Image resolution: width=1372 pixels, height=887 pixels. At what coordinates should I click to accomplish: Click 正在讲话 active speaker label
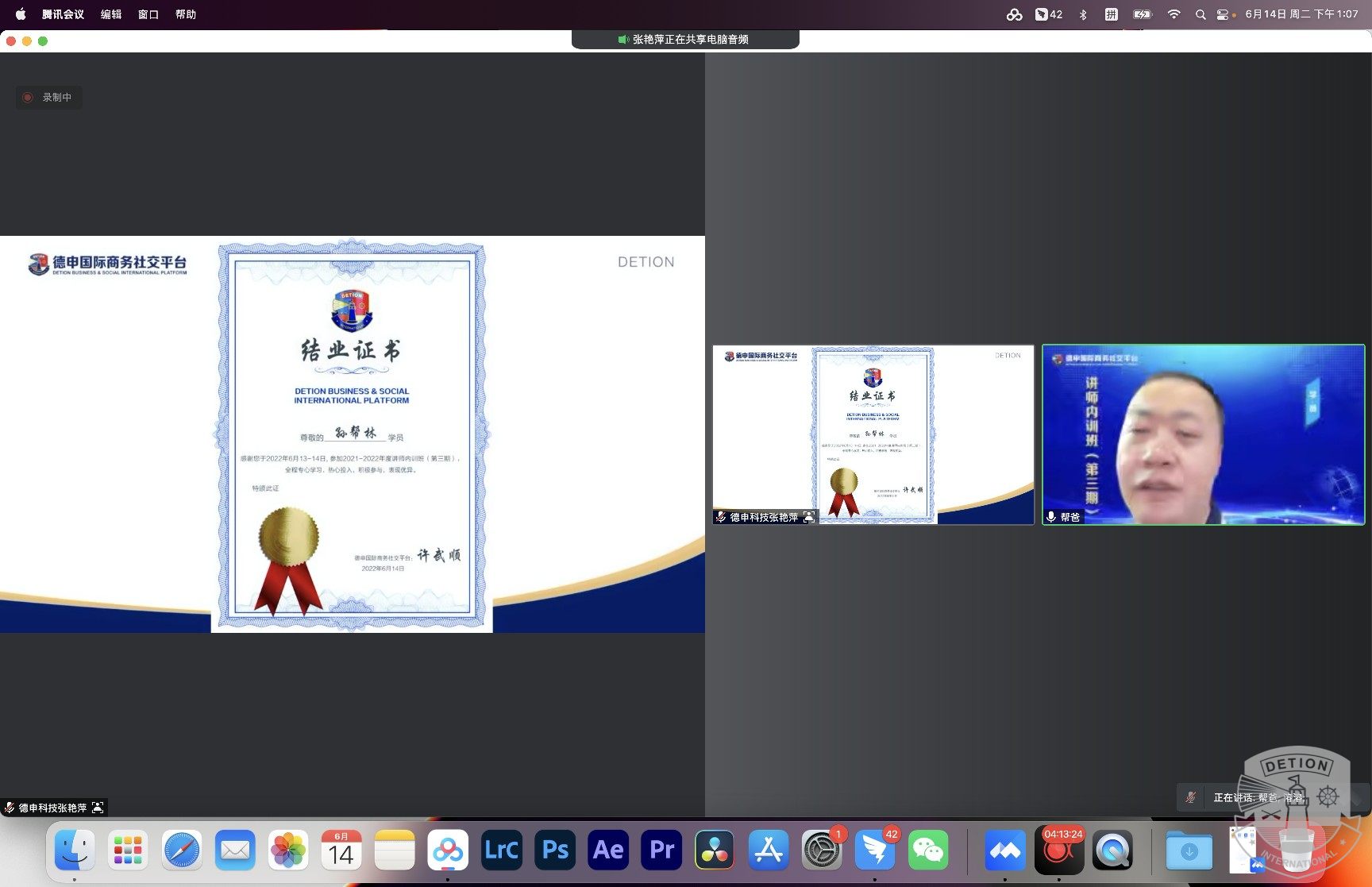click(x=1258, y=797)
